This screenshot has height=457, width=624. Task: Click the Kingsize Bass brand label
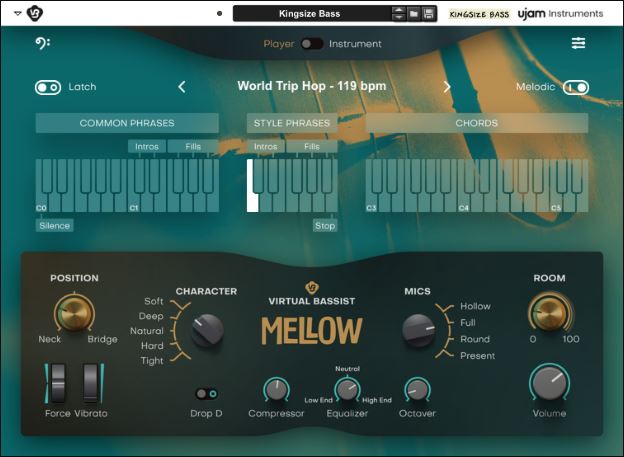[x=479, y=14]
